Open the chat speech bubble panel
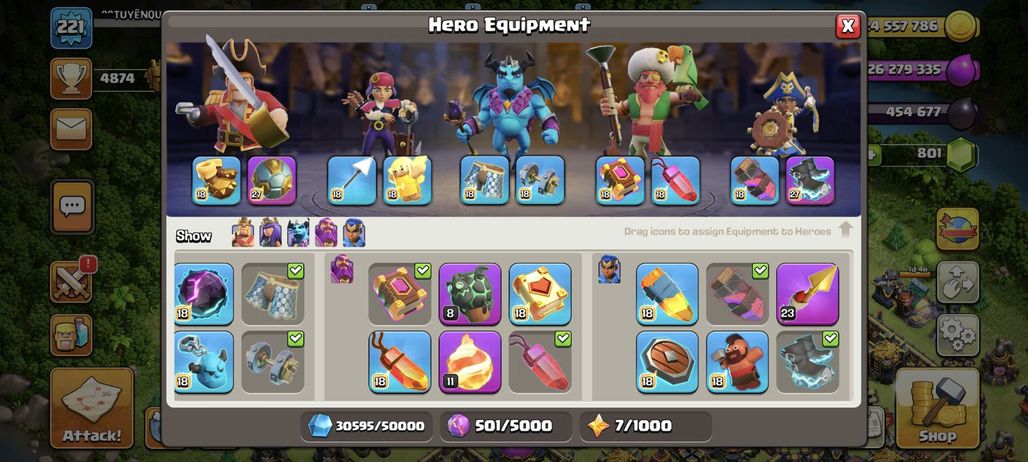 tap(71, 207)
